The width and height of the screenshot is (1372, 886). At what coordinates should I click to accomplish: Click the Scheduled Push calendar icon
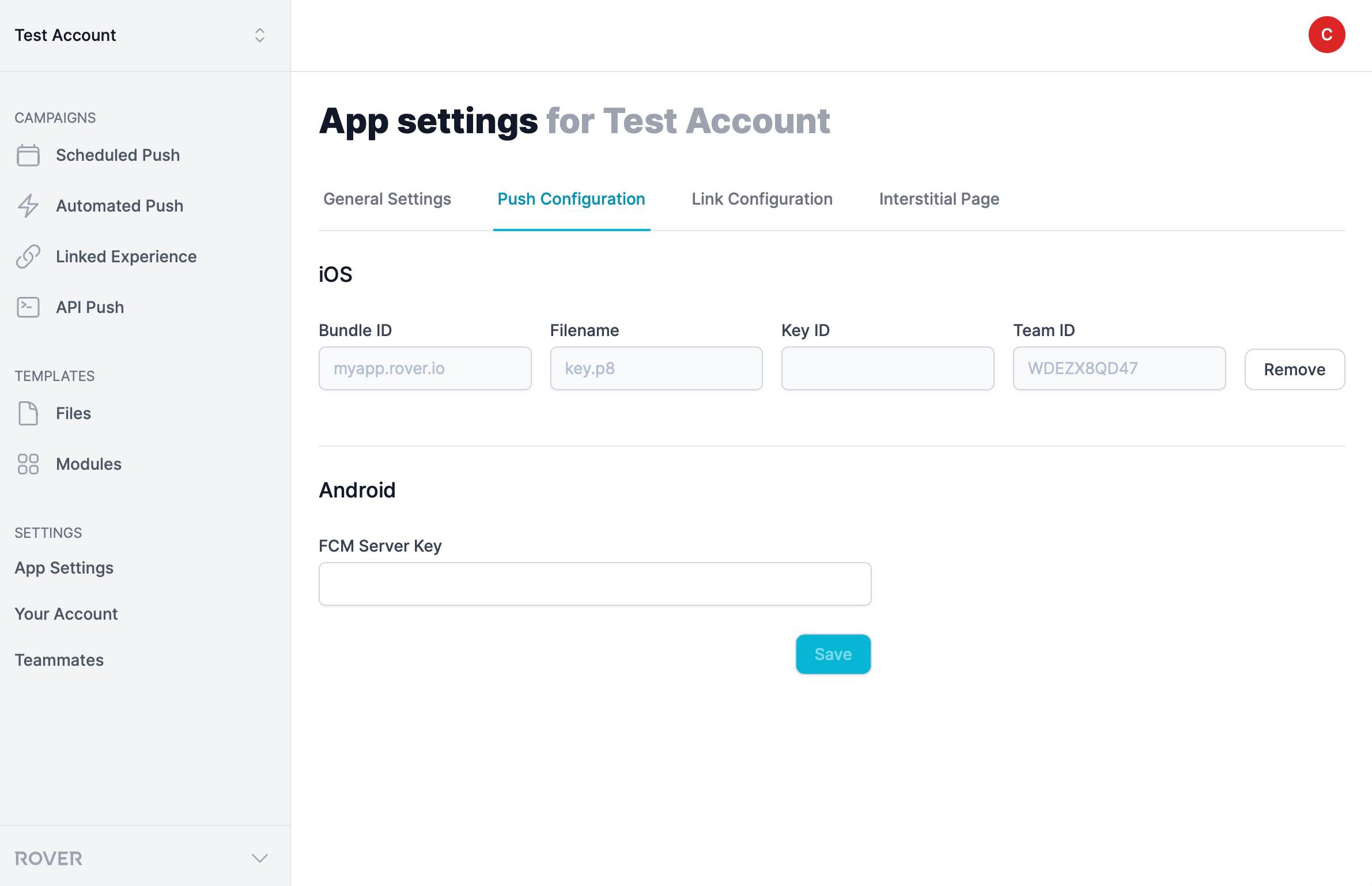(28, 155)
